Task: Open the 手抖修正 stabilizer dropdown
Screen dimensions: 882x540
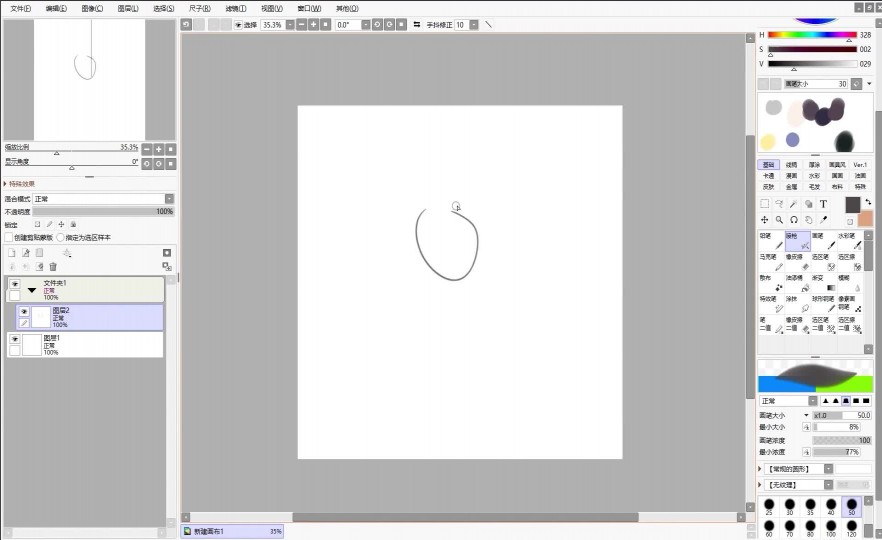Action: (474, 25)
